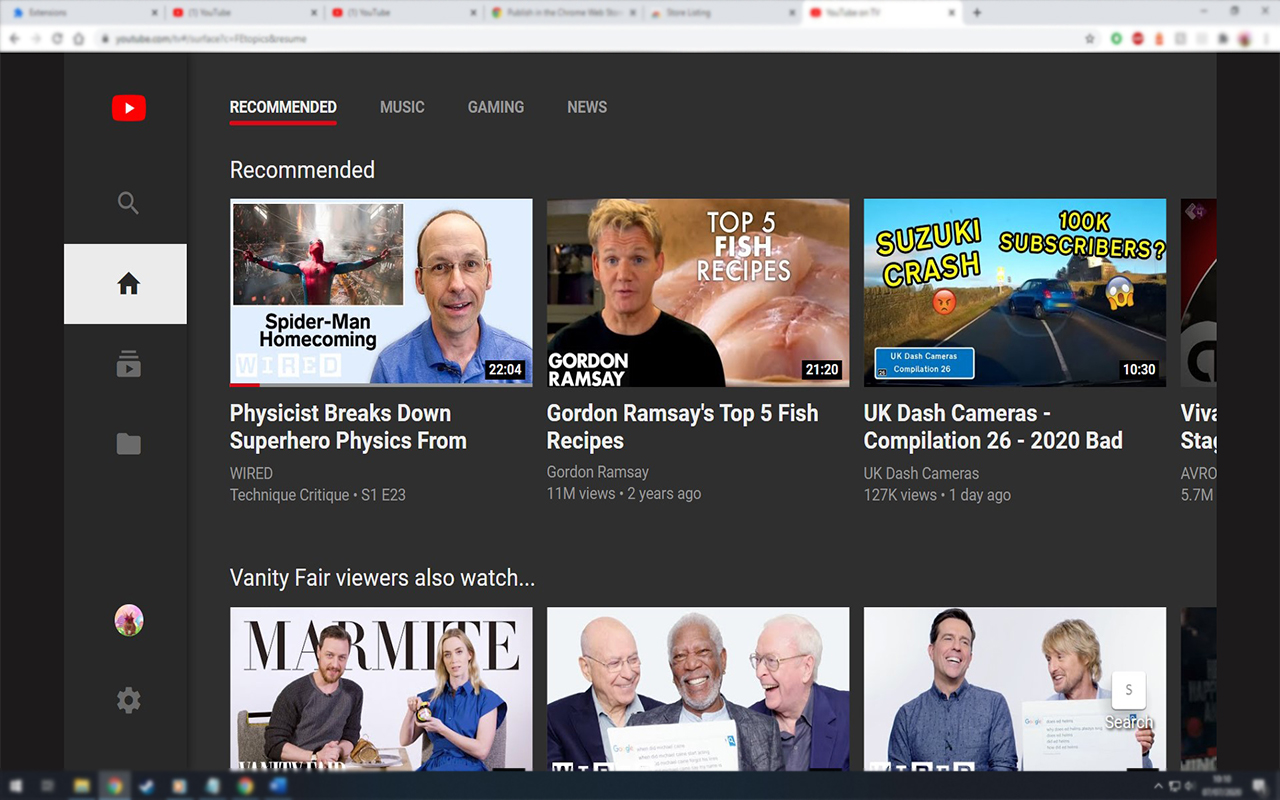1280x800 pixels.
Task: Open the red ad-blocker extension icon
Action: coord(1139,39)
